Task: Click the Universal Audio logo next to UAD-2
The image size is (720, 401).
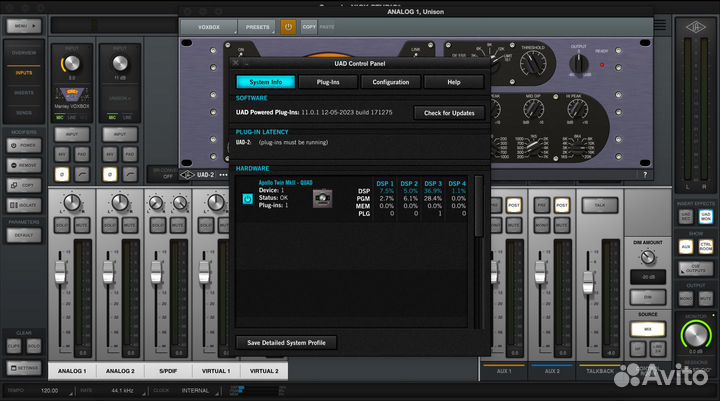Action: pos(187,175)
